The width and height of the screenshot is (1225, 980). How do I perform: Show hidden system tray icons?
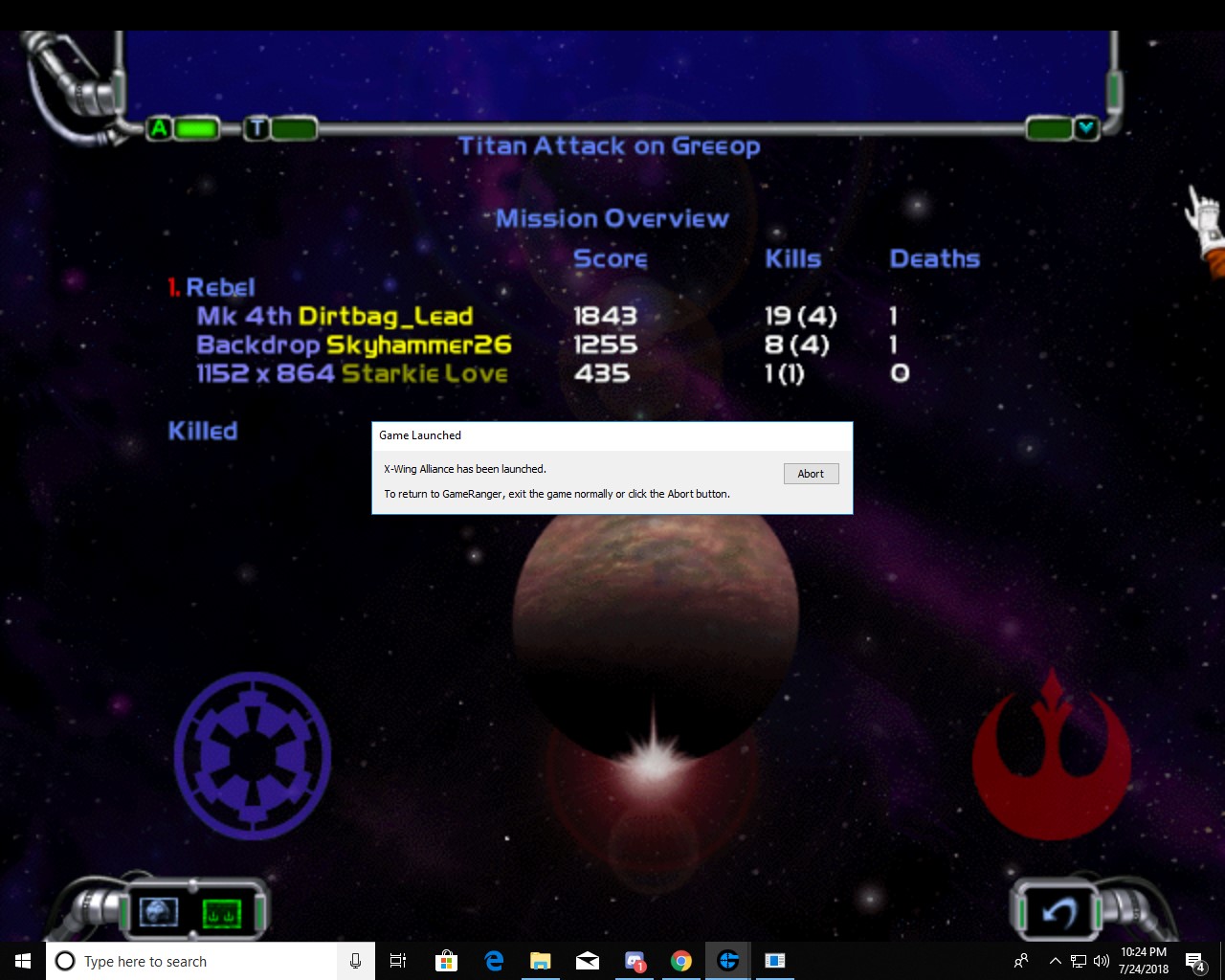[1055, 961]
